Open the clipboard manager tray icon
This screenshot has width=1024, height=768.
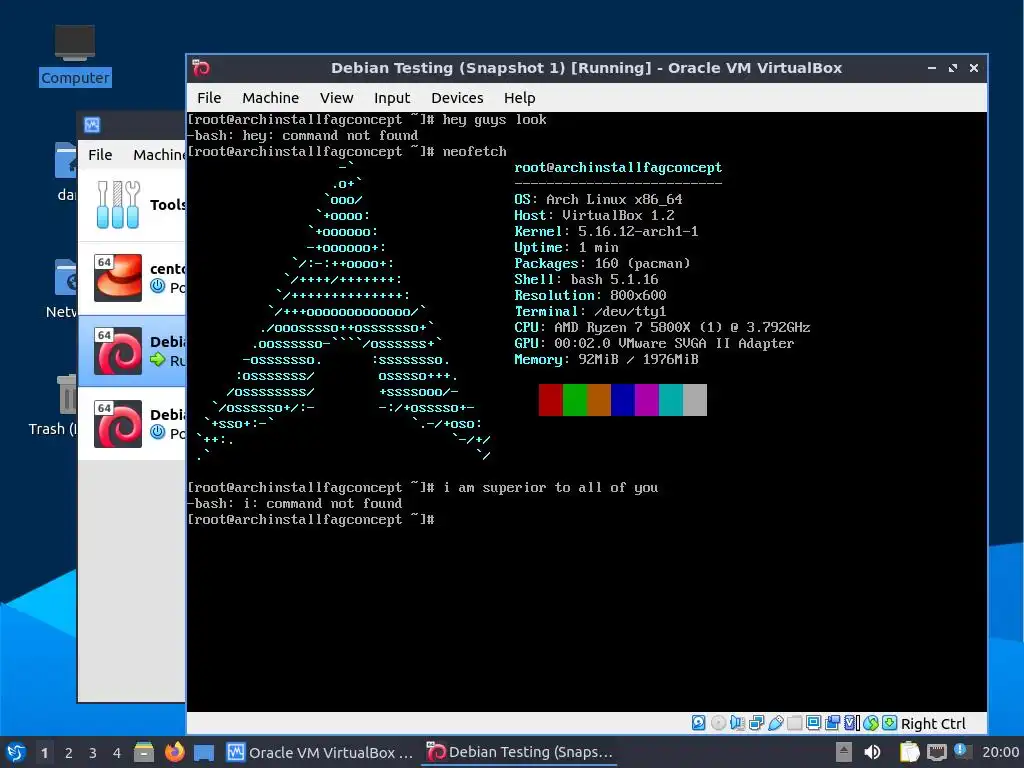point(910,752)
